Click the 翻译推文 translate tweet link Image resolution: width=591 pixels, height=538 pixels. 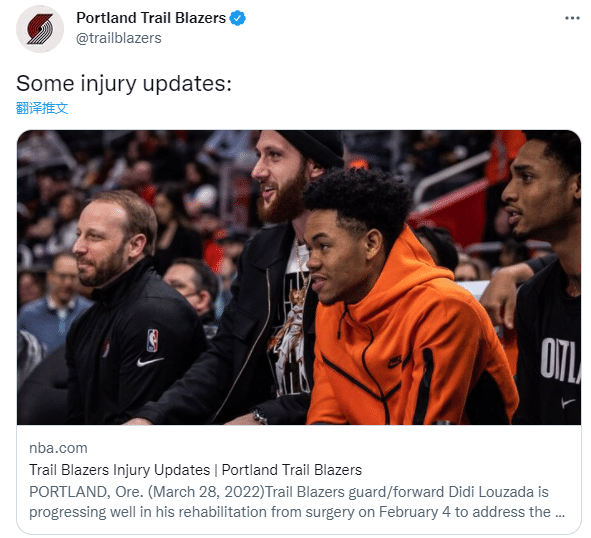tap(42, 108)
